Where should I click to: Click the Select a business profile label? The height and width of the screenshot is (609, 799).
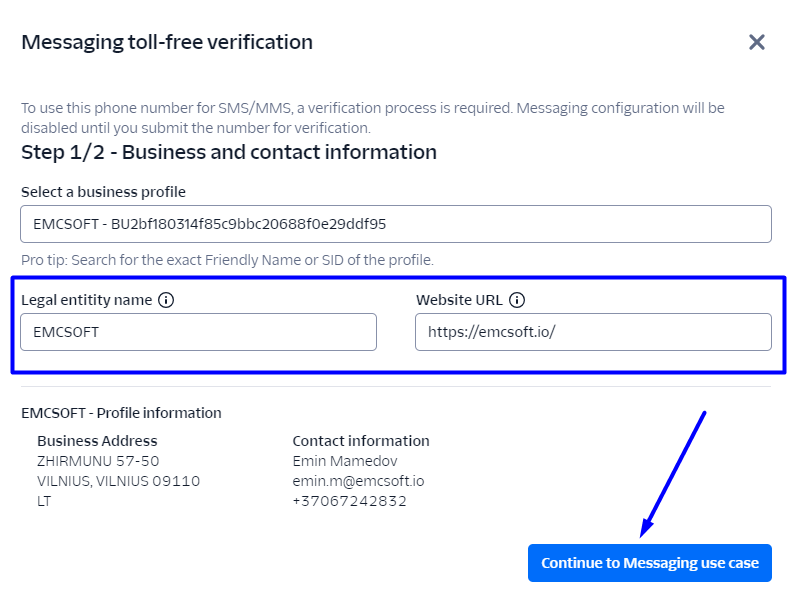coord(103,192)
